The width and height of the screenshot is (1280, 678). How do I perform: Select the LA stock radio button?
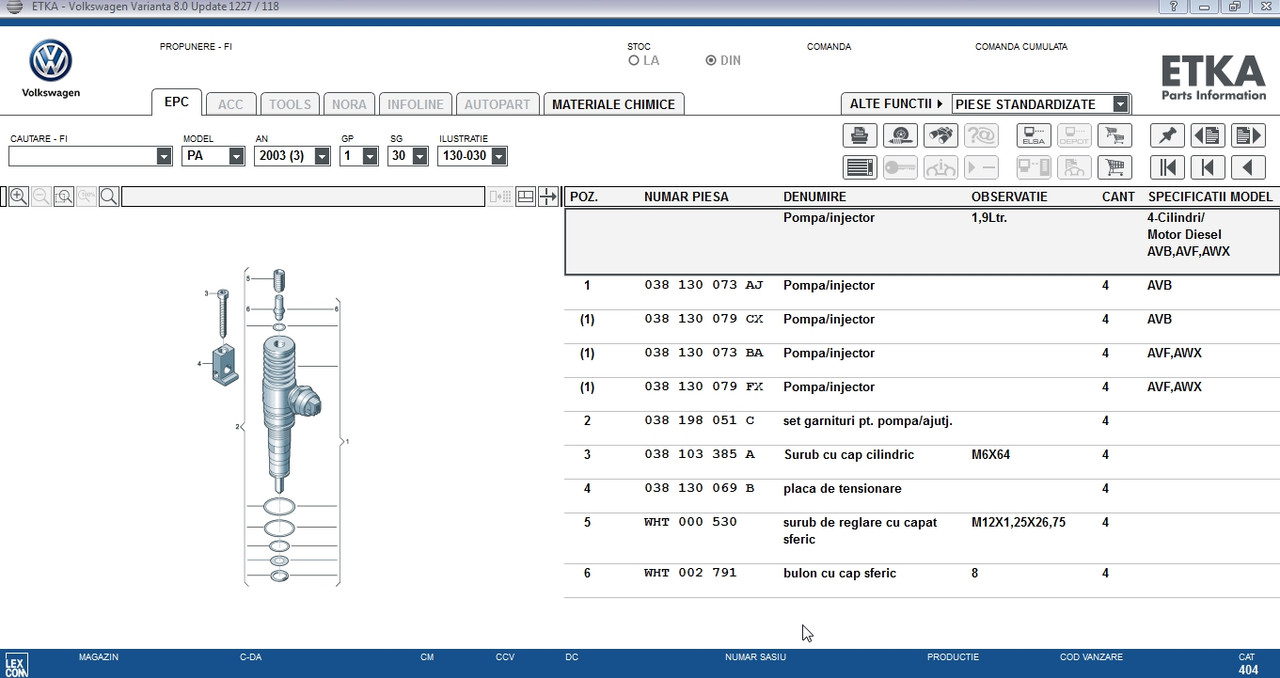634,60
